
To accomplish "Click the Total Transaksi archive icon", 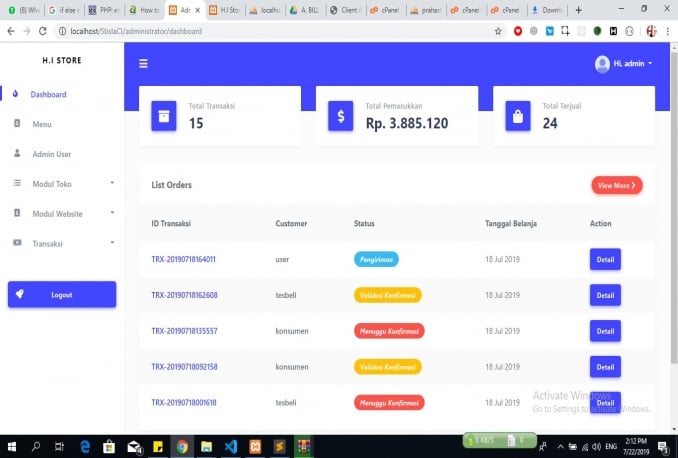I will pyautogui.click(x=164, y=116).
